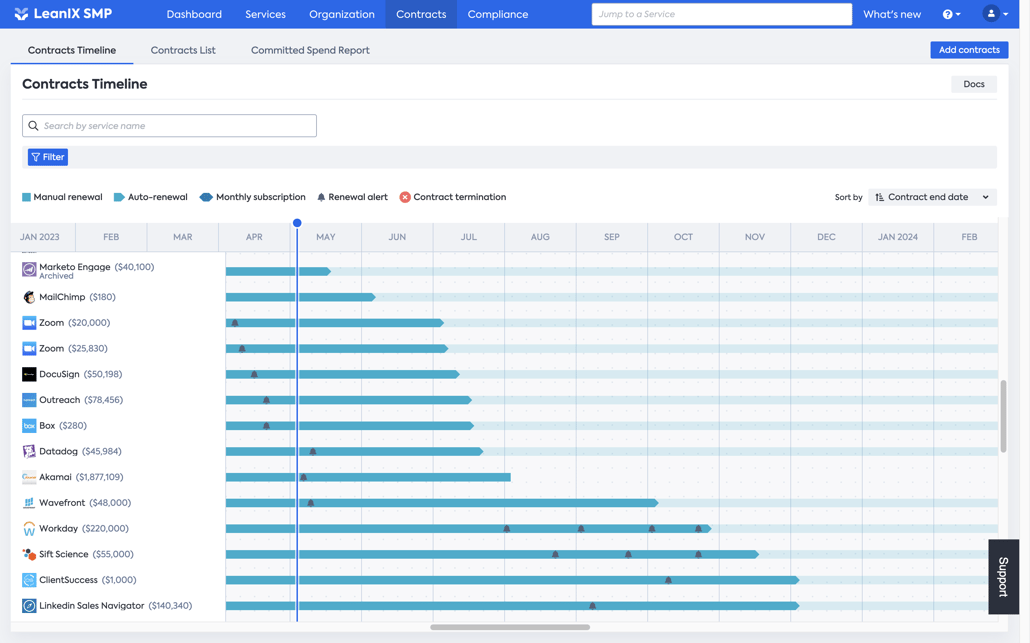Click the horizontal timeline scrollbar
This screenshot has height=643, width=1030.
(510, 627)
